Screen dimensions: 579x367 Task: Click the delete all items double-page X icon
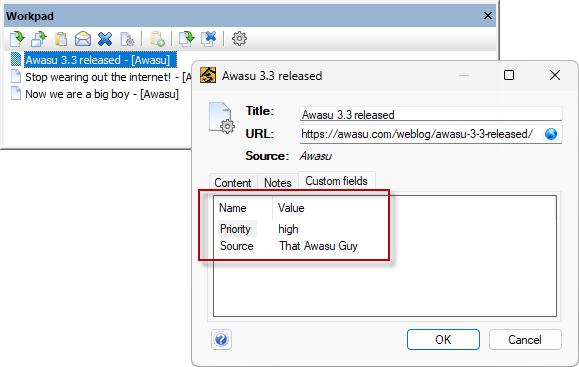[209, 38]
